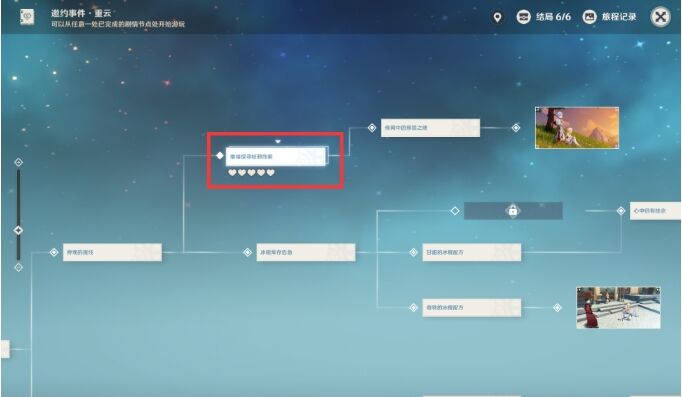Click filled diamond marker of highlighted node
This screenshot has height=397, width=682.
click(220, 156)
